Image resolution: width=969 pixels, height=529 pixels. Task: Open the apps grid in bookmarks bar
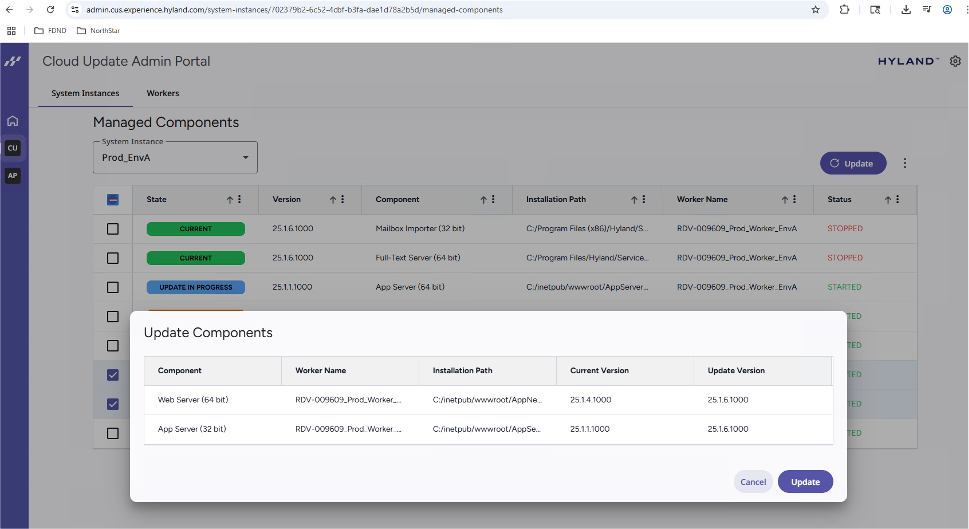[x=11, y=30]
